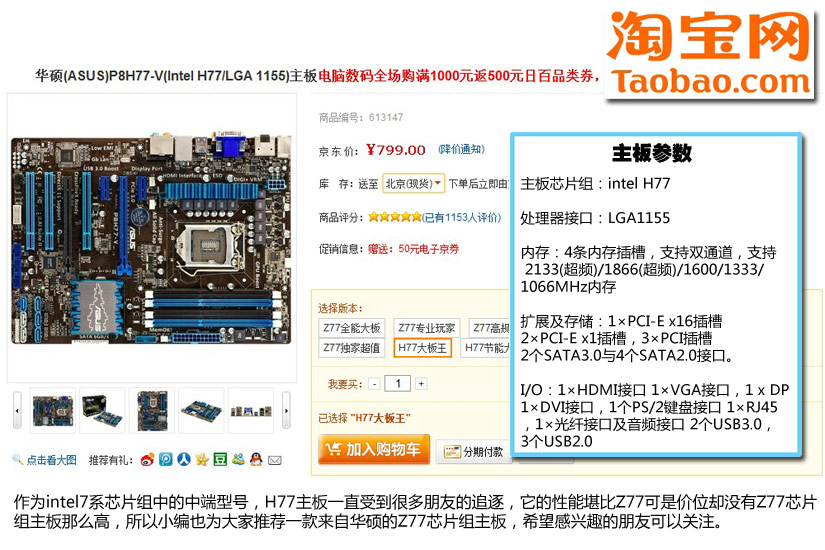Share product via Sina Weibo icon
This screenshot has width=825, height=550.
click(x=147, y=460)
